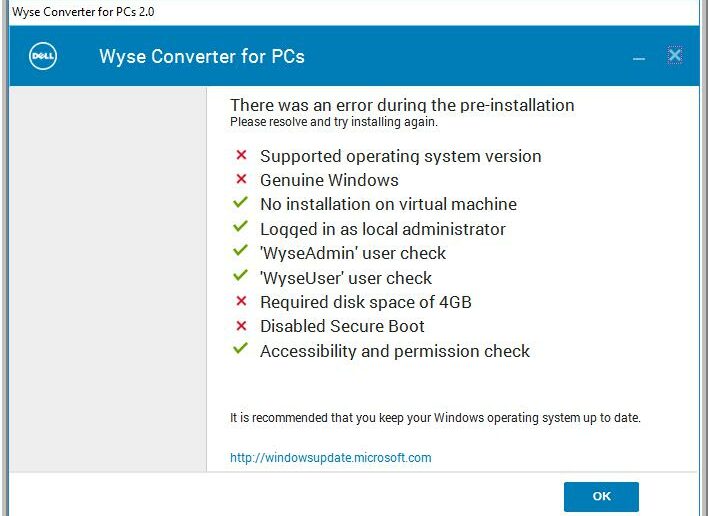Open the windowsupdate.microsoft.com link
This screenshot has height=516, width=708.
coord(331,458)
